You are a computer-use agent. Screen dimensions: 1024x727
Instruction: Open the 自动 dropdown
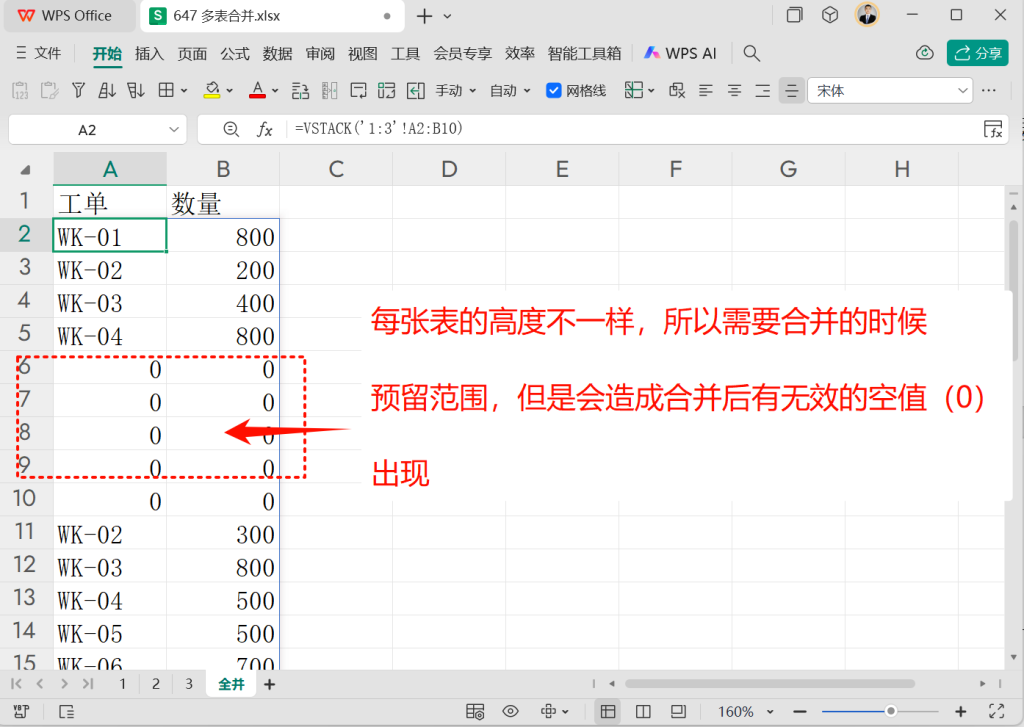tap(510, 91)
